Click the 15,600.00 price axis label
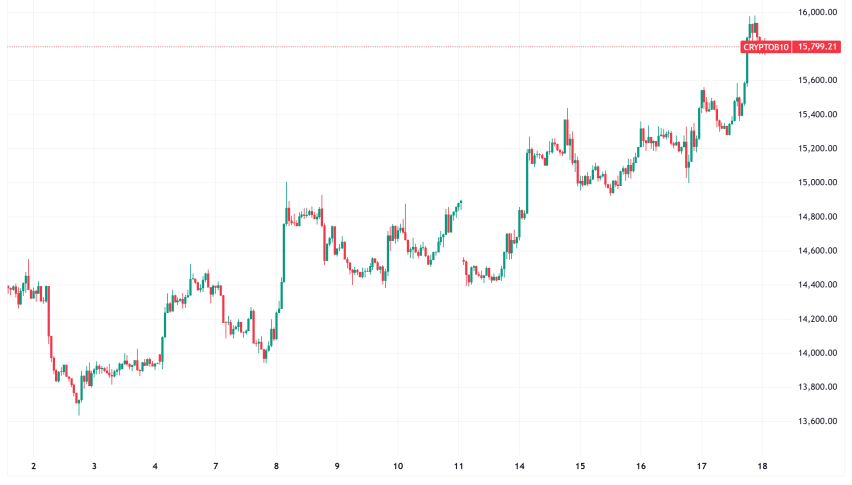 coord(817,81)
